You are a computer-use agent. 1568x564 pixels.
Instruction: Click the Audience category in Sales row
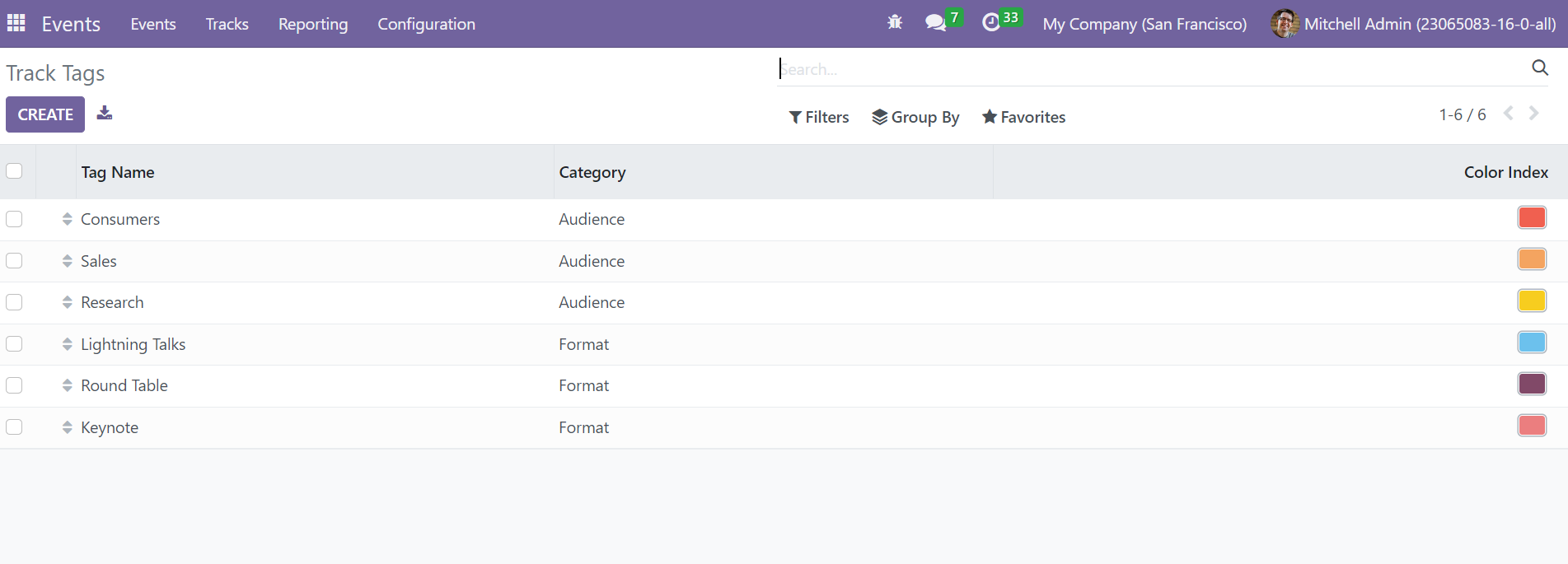592,261
